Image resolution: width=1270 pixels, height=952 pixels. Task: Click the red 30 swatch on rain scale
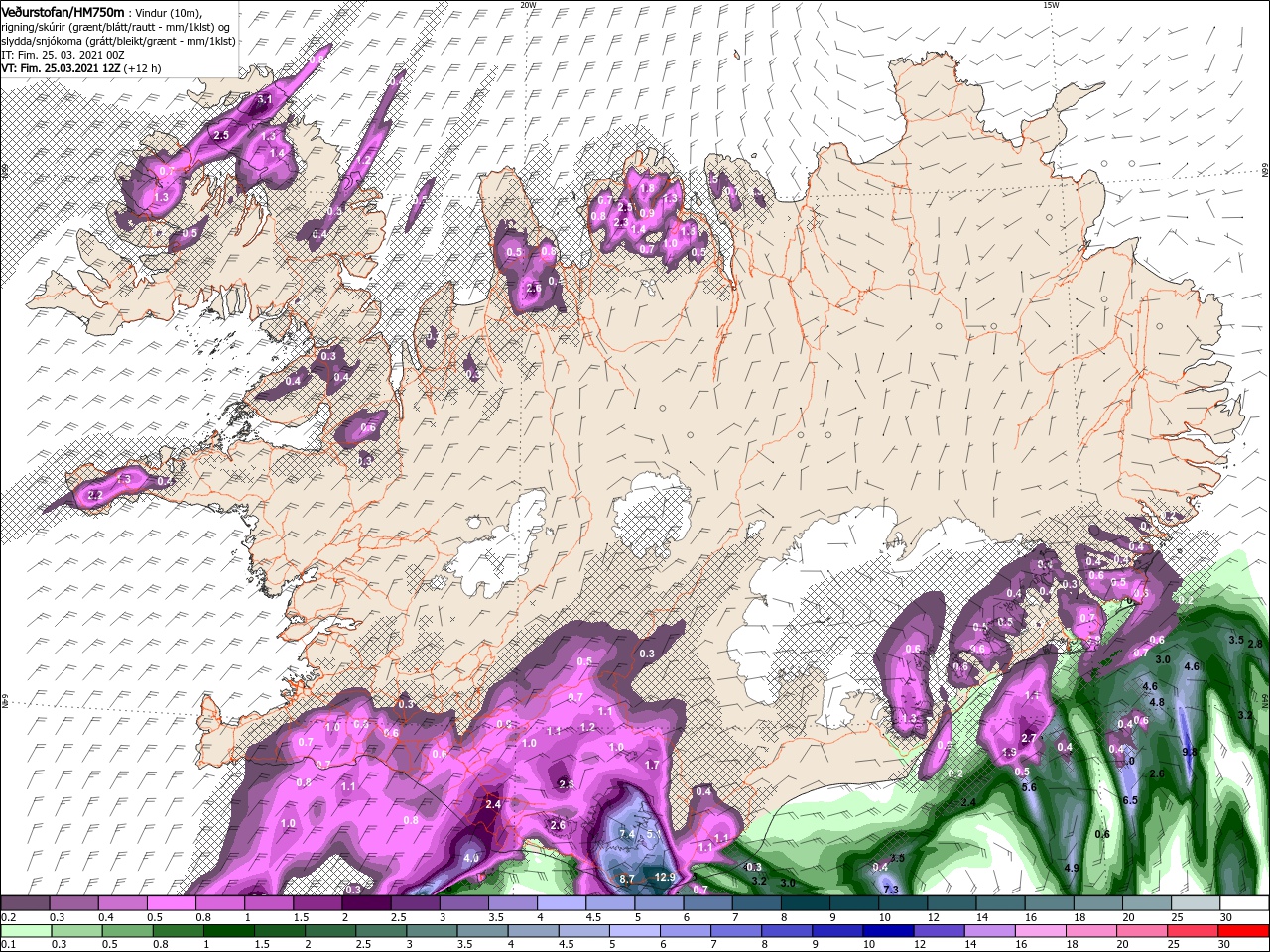click(x=1243, y=931)
